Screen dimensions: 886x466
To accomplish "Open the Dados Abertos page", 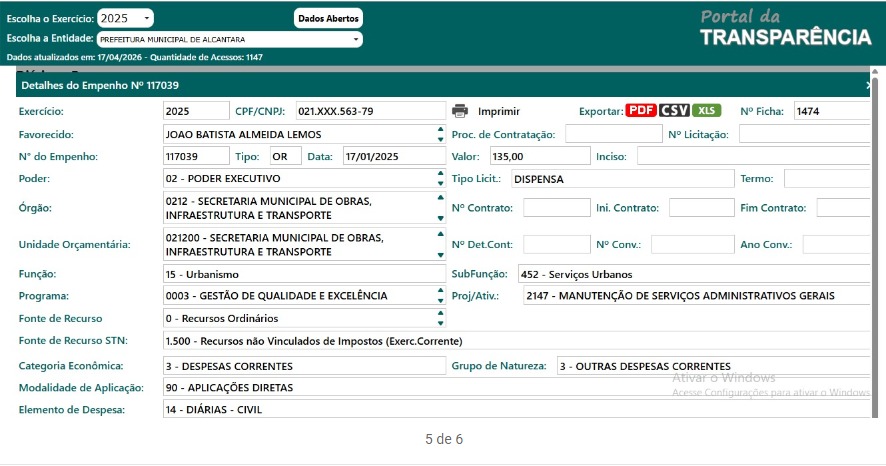I will (328, 19).
